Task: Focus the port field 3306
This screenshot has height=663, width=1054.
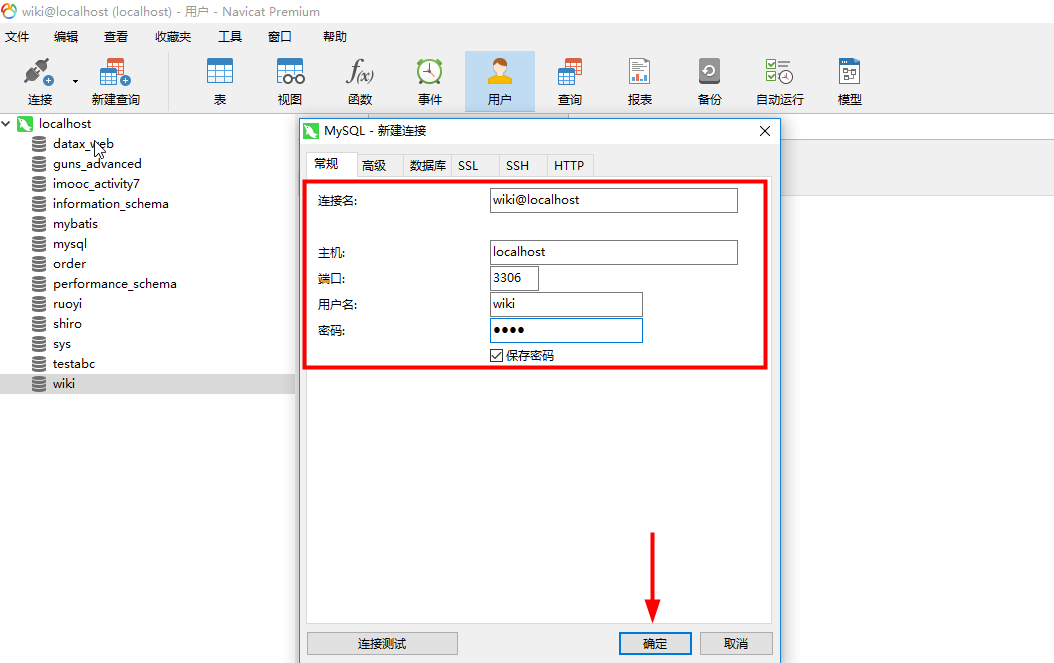Action: point(514,278)
